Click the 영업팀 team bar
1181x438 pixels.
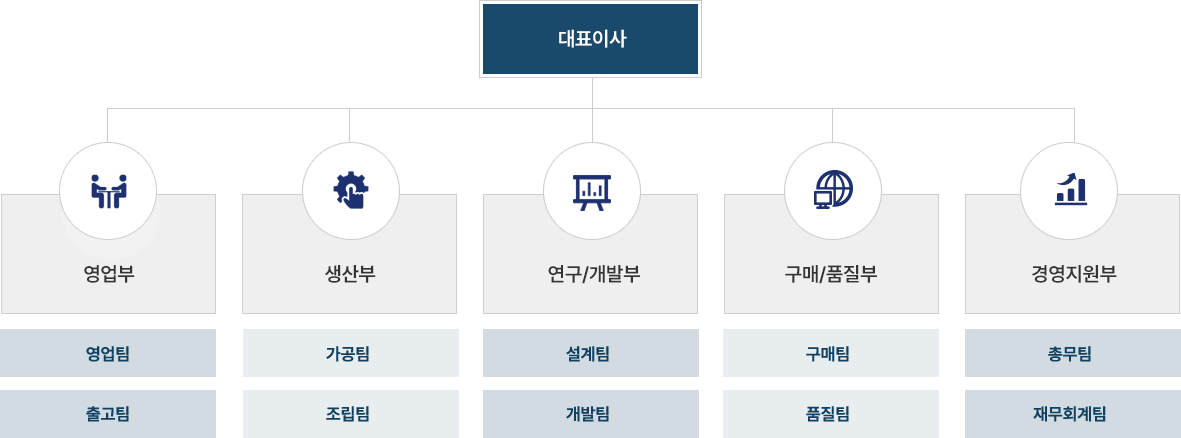tap(108, 353)
